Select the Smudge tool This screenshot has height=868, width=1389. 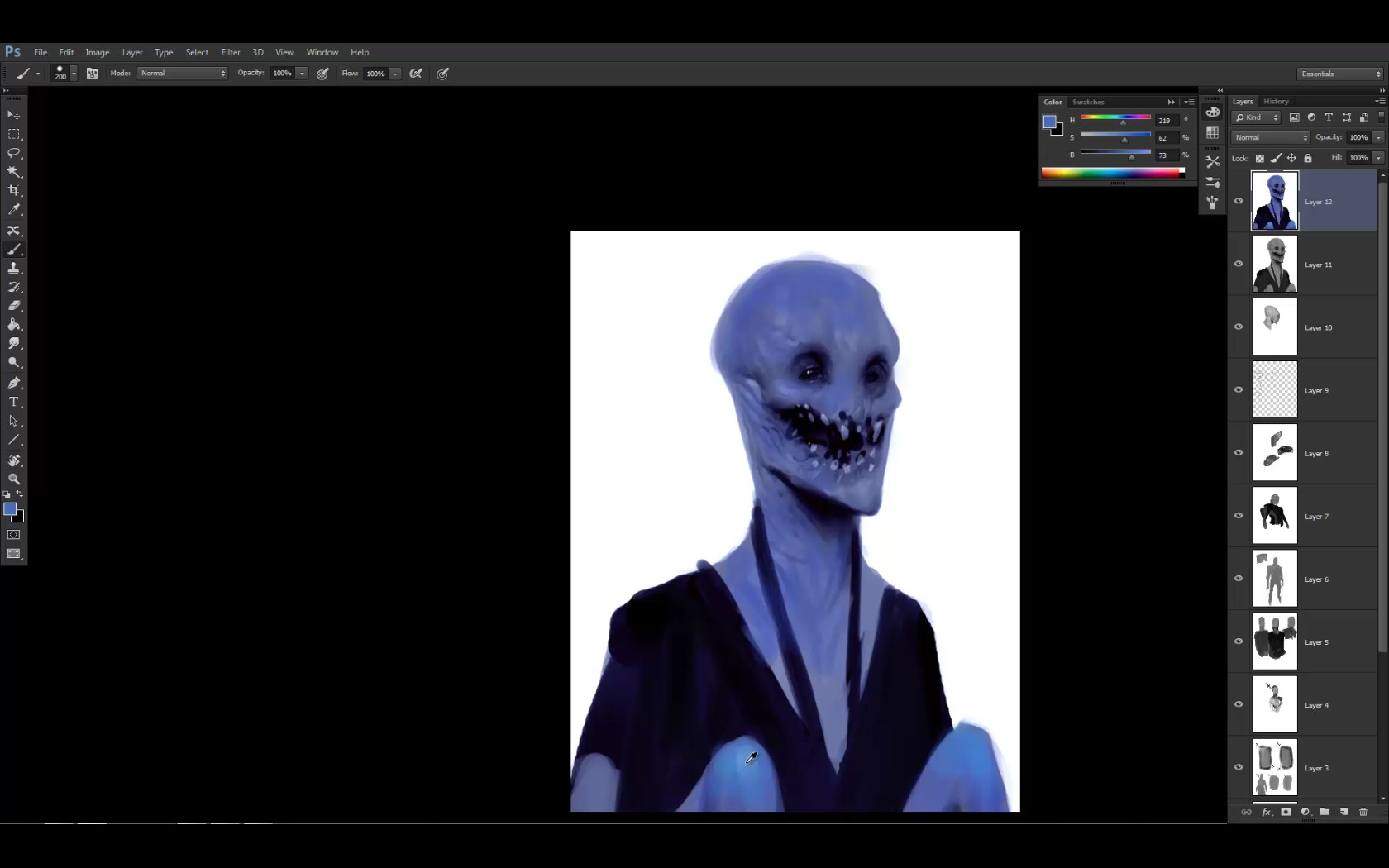(x=14, y=343)
